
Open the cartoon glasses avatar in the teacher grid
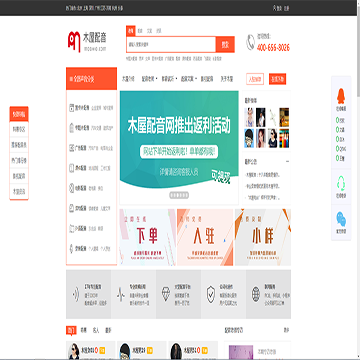[x=249, y=138]
